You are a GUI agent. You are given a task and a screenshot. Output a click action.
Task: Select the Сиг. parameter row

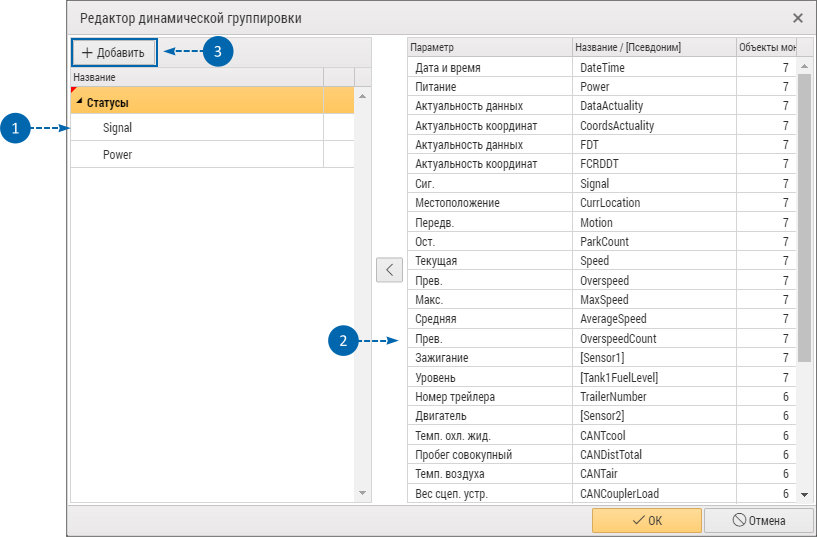[x=602, y=183]
